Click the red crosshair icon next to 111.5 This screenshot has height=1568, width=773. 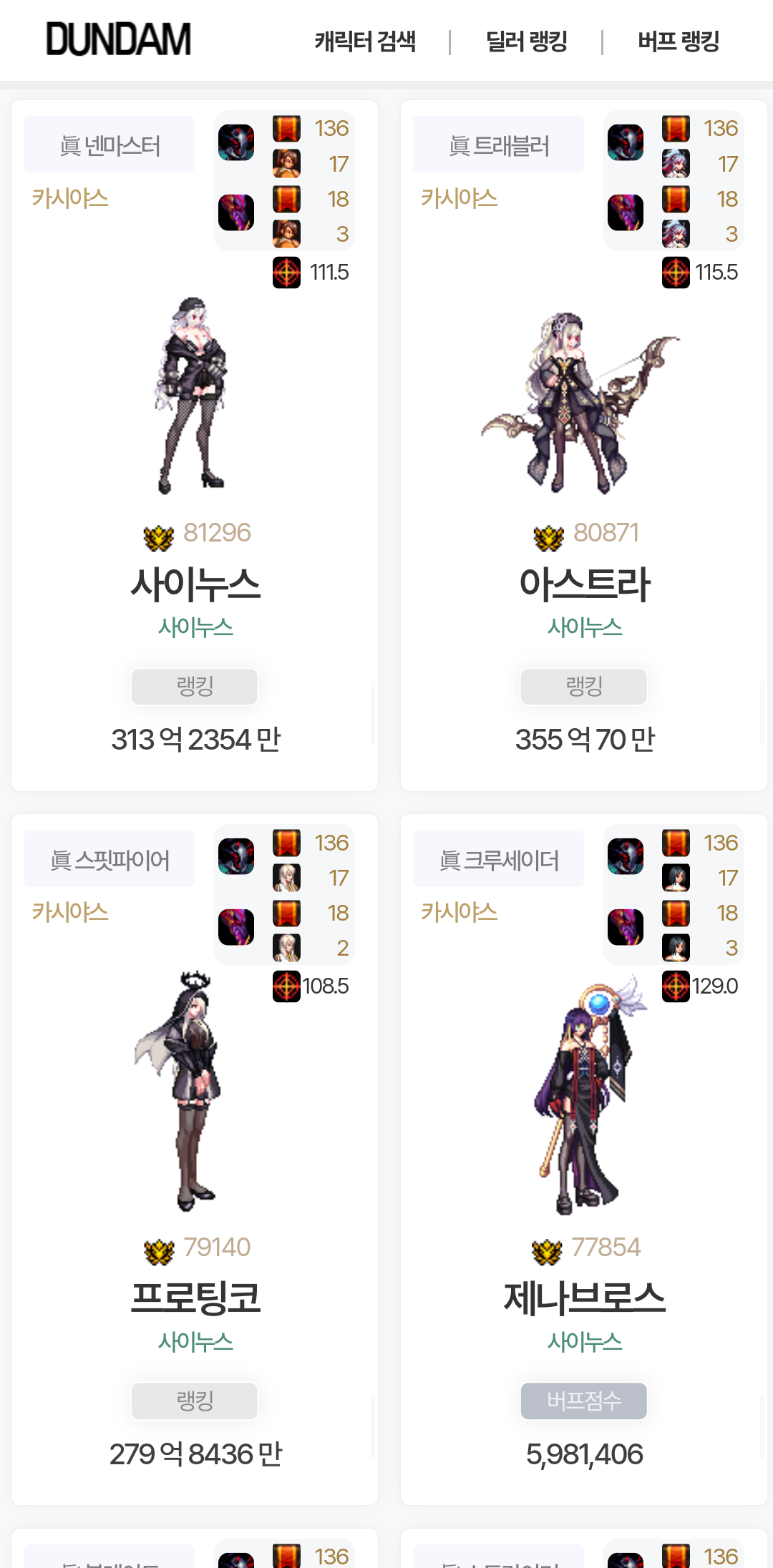click(286, 273)
